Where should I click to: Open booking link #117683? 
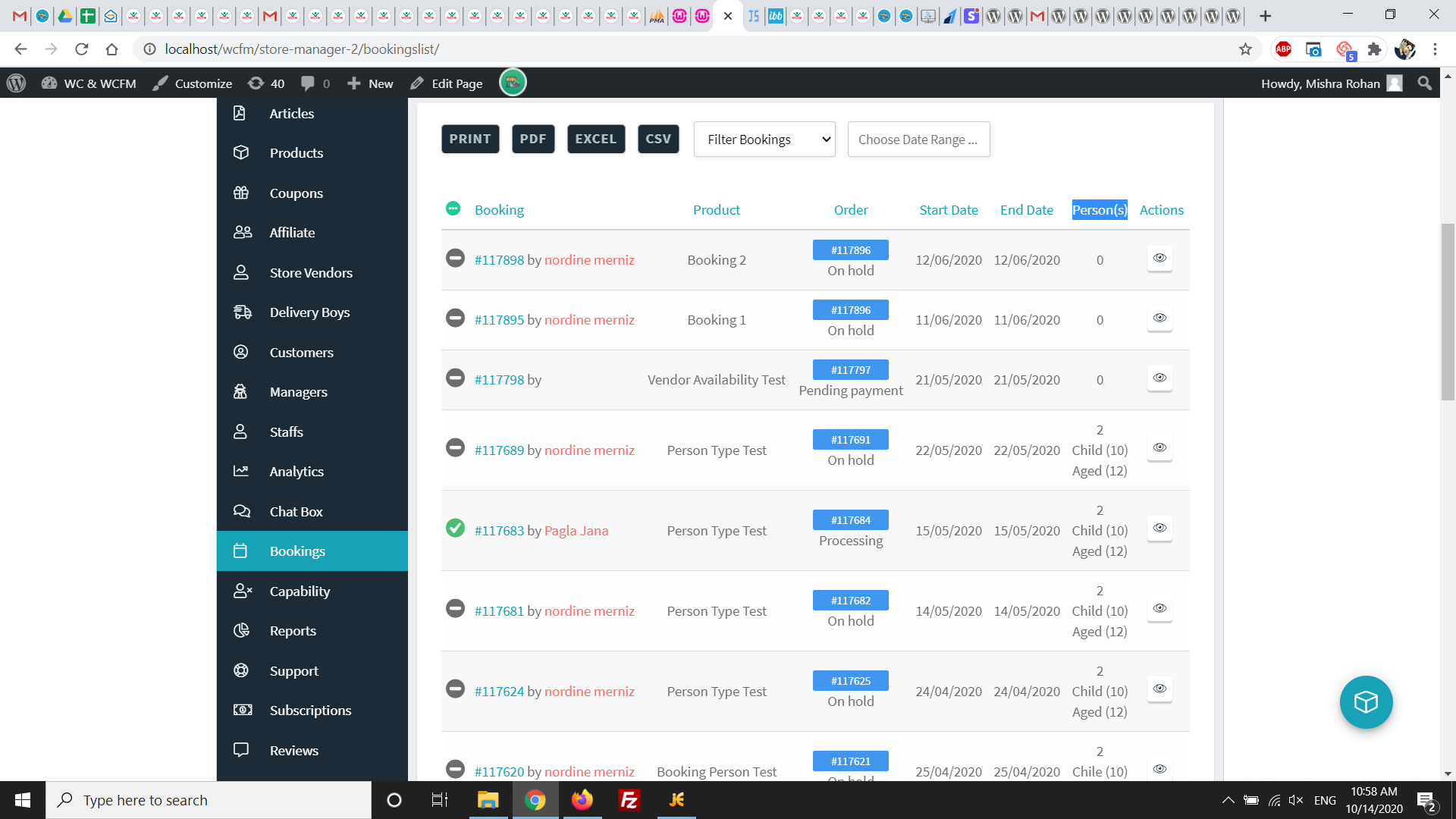tap(499, 531)
